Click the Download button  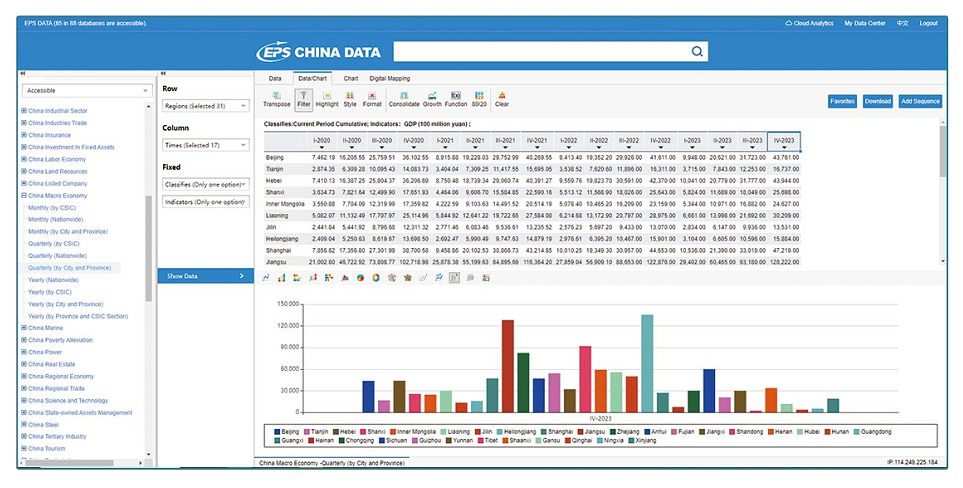(x=878, y=101)
